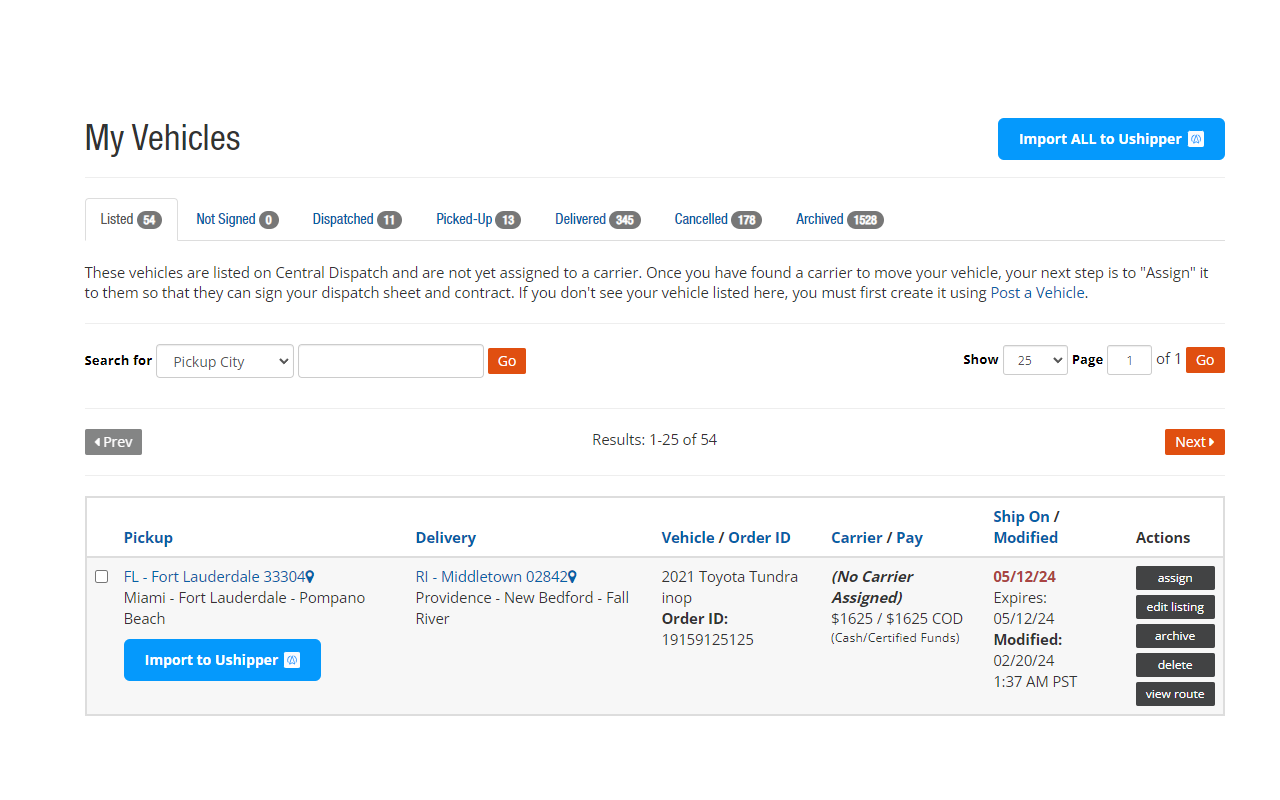Click the Page number input field
Screen dimensions: 1280x800
click(x=1129, y=359)
